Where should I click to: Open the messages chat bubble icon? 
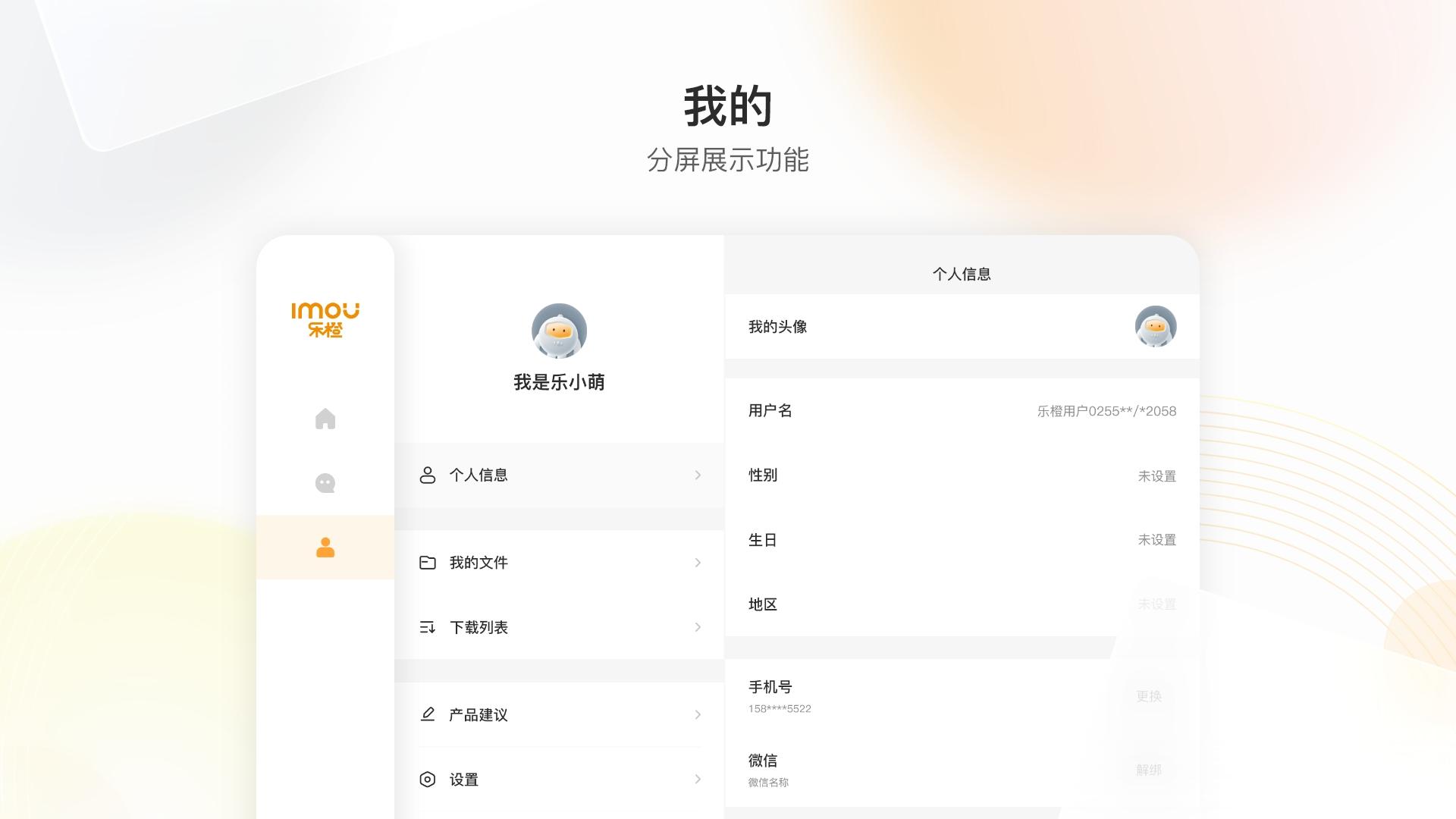[x=325, y=483]
